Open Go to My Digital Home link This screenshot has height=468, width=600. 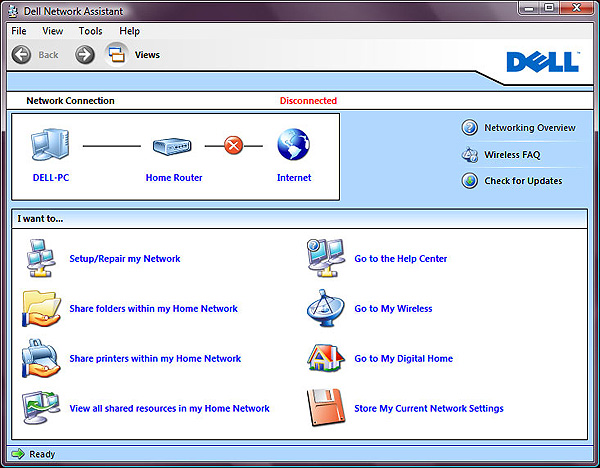404,359
